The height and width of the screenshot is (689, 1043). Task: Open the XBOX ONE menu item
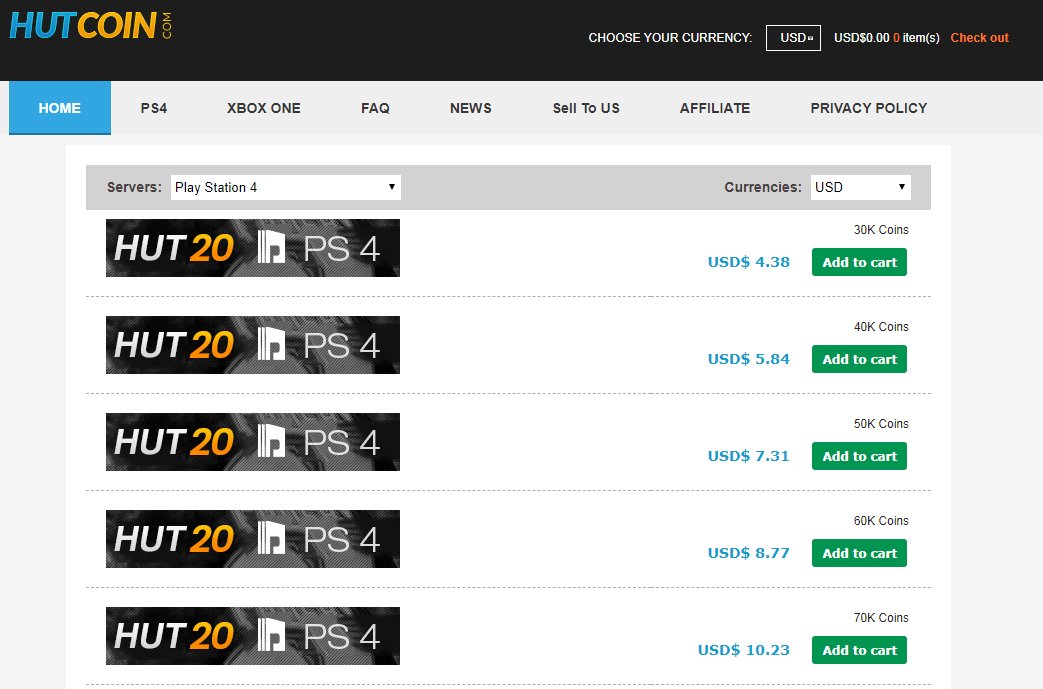click(263, 108)
